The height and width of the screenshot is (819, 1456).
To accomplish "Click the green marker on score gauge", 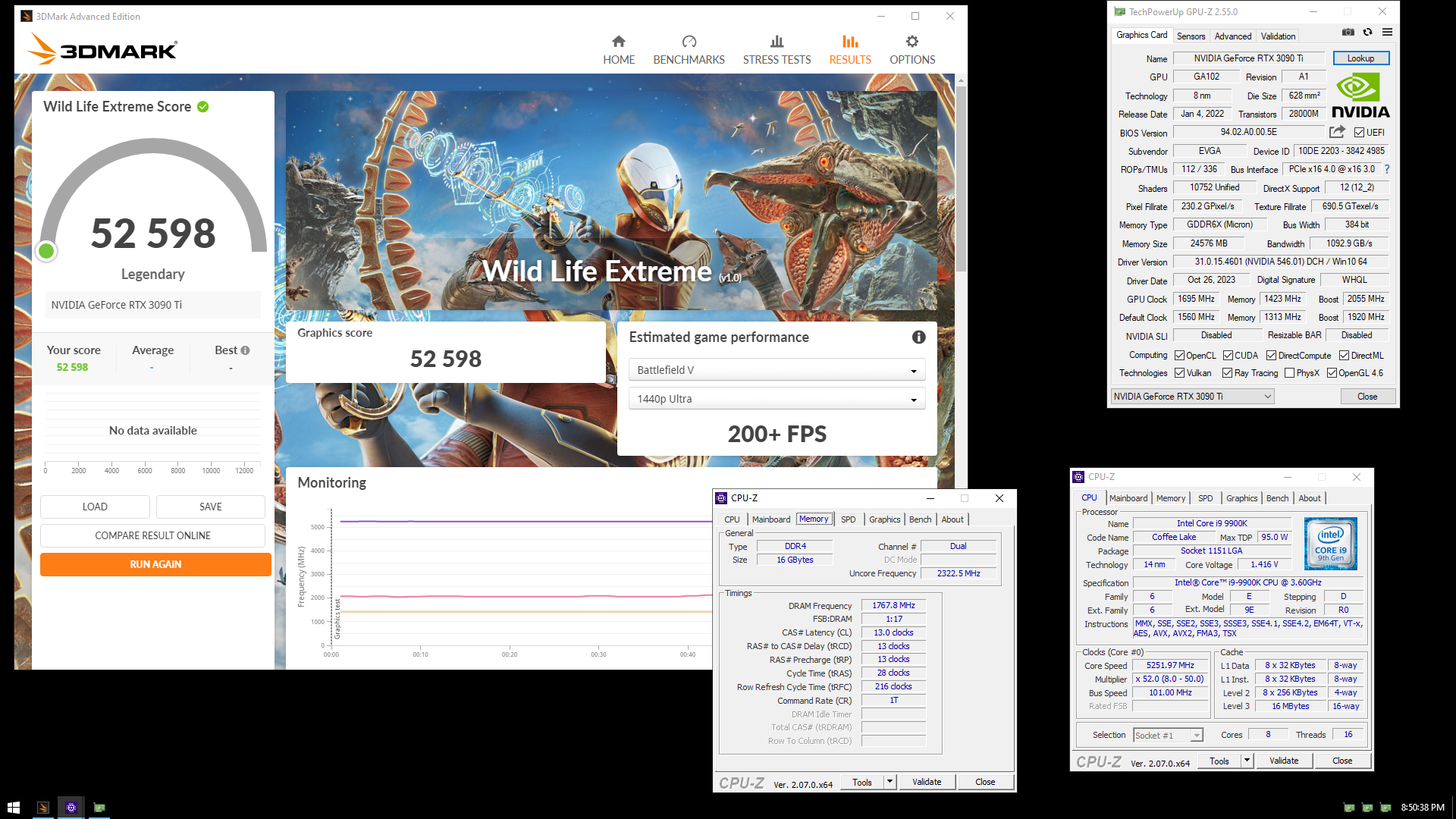I will pos(46,251).
